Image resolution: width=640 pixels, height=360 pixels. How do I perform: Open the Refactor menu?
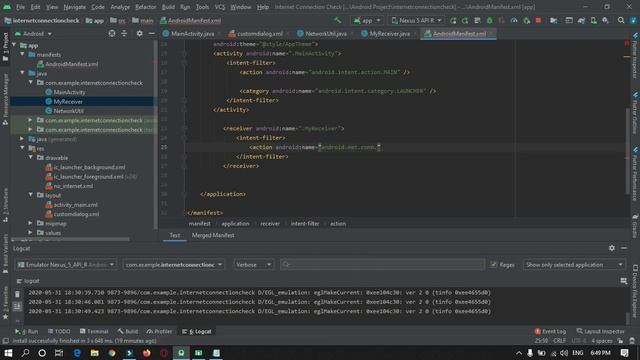146,7
